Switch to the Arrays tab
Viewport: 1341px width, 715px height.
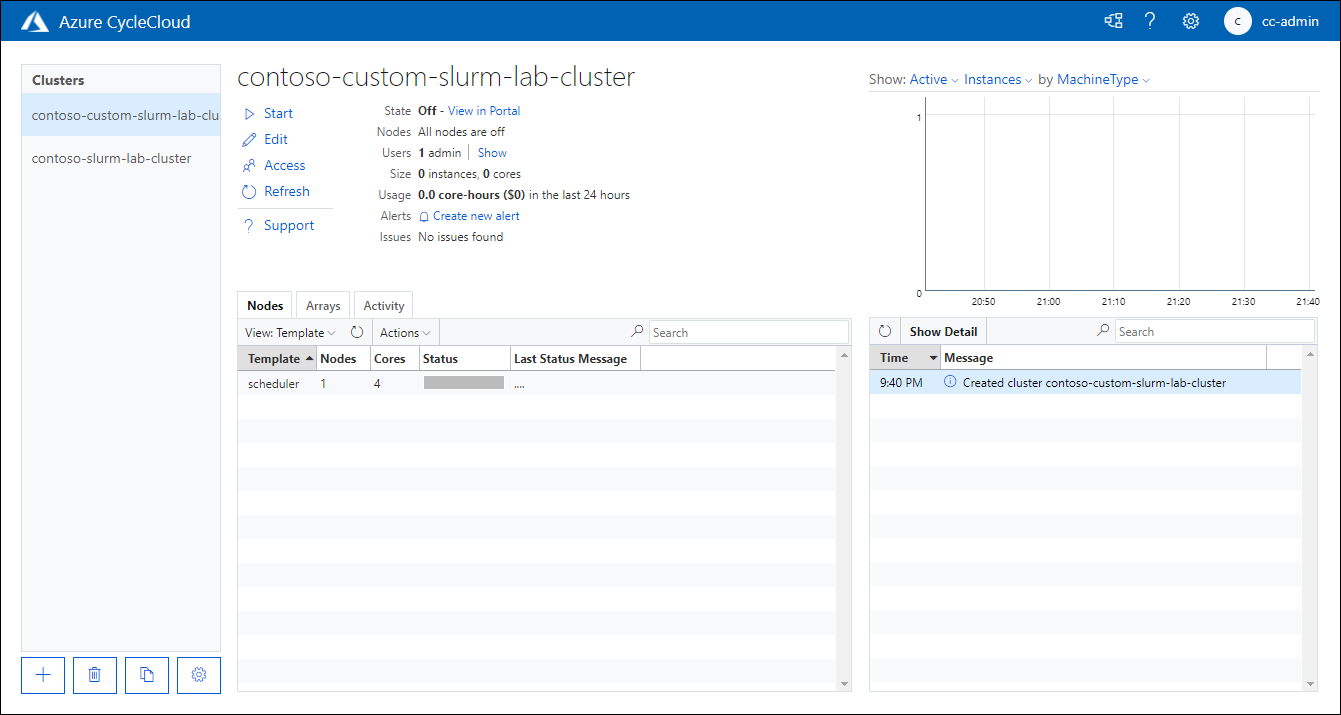322,305
